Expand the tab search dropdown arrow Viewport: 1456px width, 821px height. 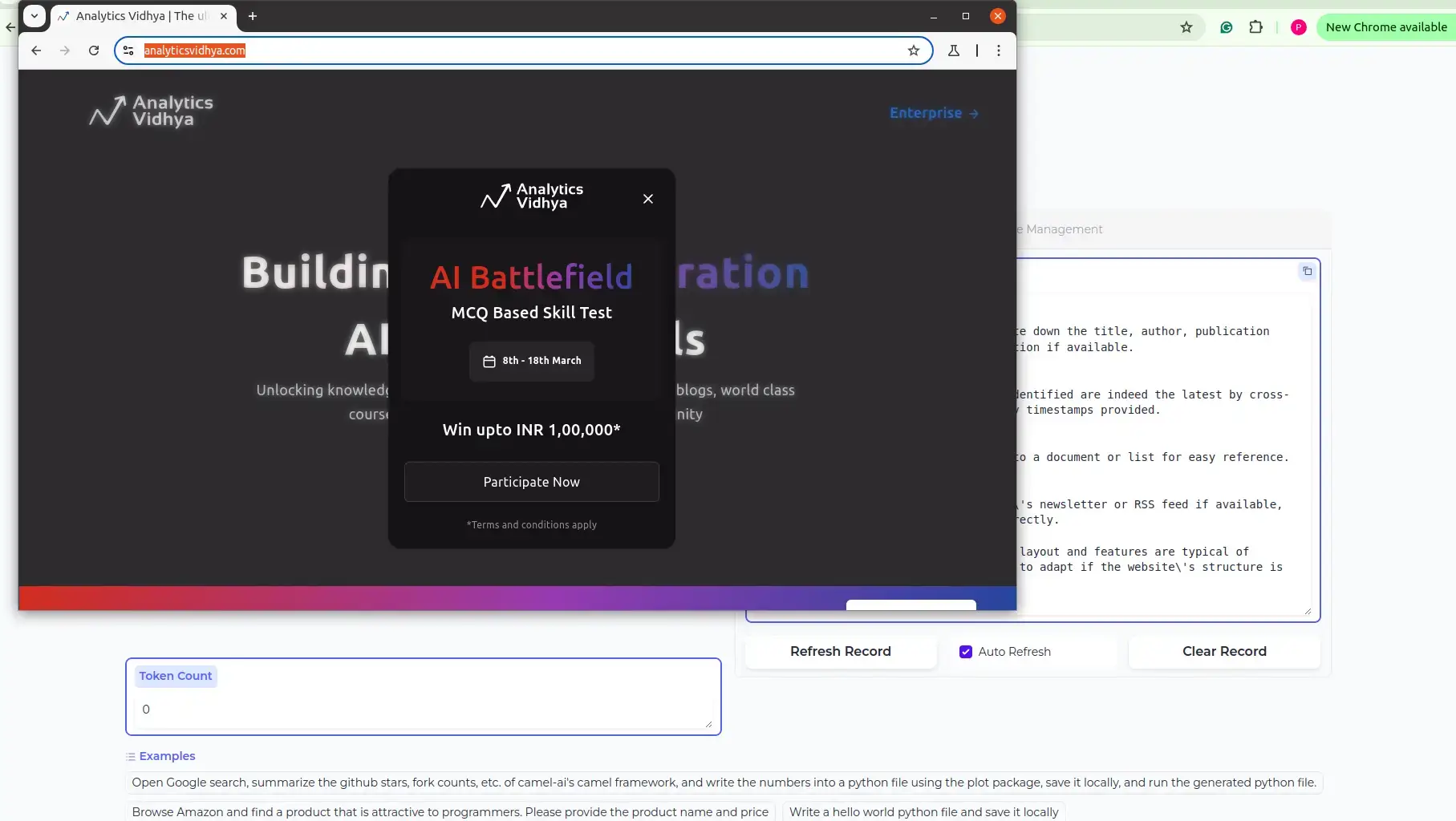click(x=34, y=16)
